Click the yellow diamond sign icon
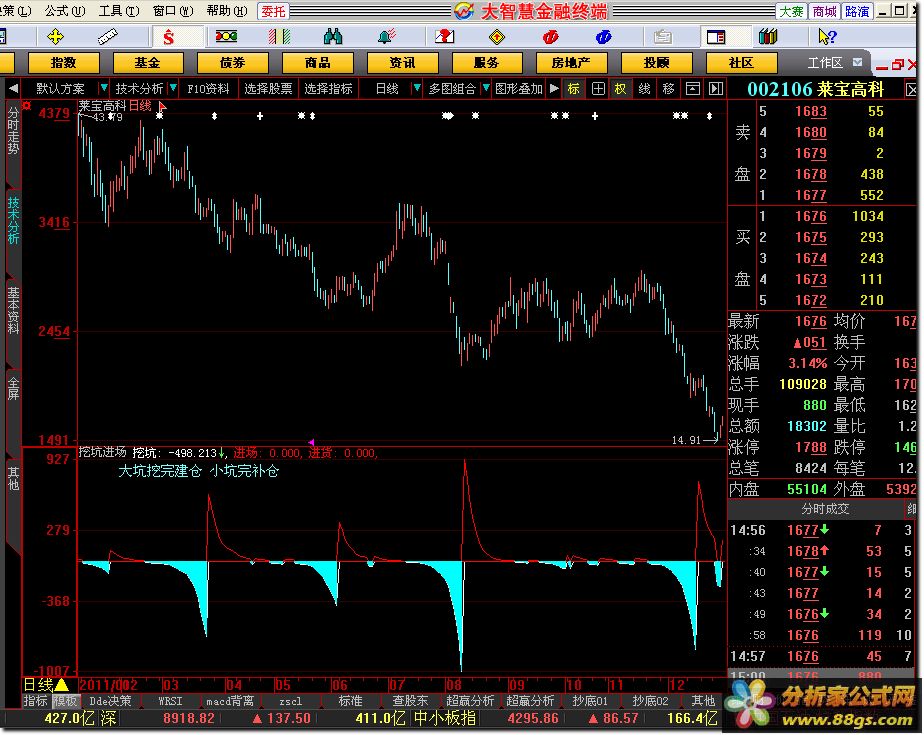 497,38
